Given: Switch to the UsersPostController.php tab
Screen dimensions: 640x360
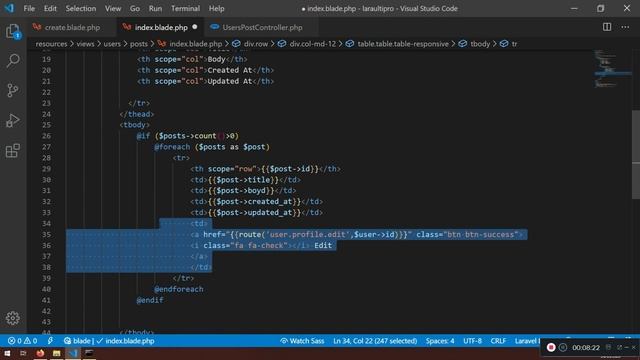Looking at the screenshot, I should tap(262, 27).
